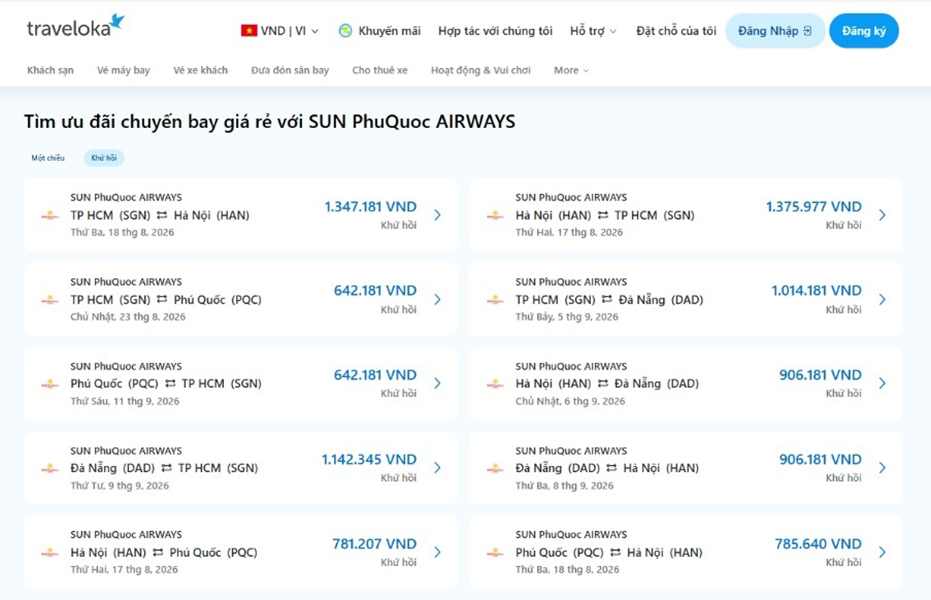Open Hợp tác với chúng tôi link

click(x=495, y=31)
